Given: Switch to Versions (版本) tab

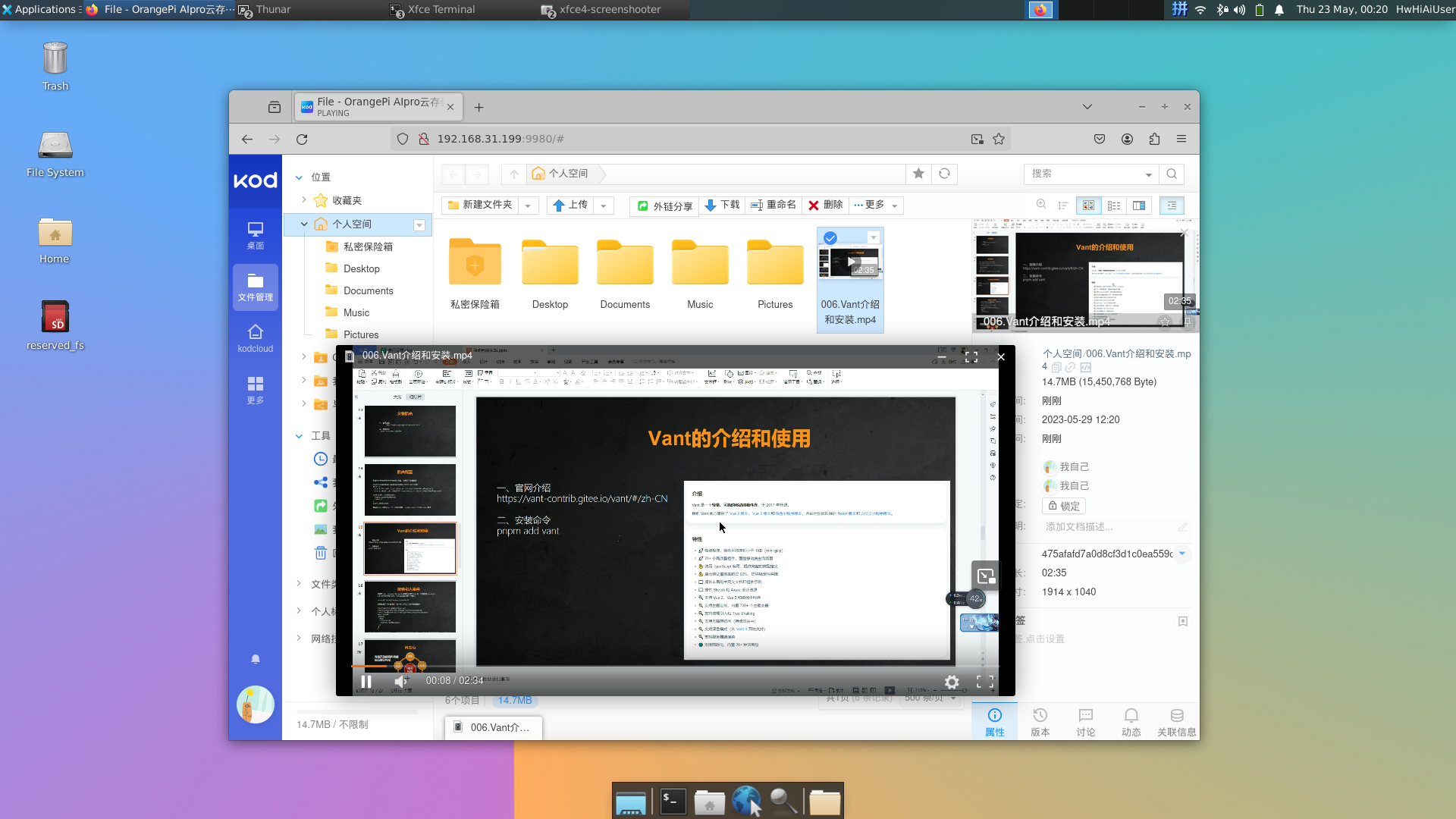Looking at the screenshot, I should coord(1040,721).
